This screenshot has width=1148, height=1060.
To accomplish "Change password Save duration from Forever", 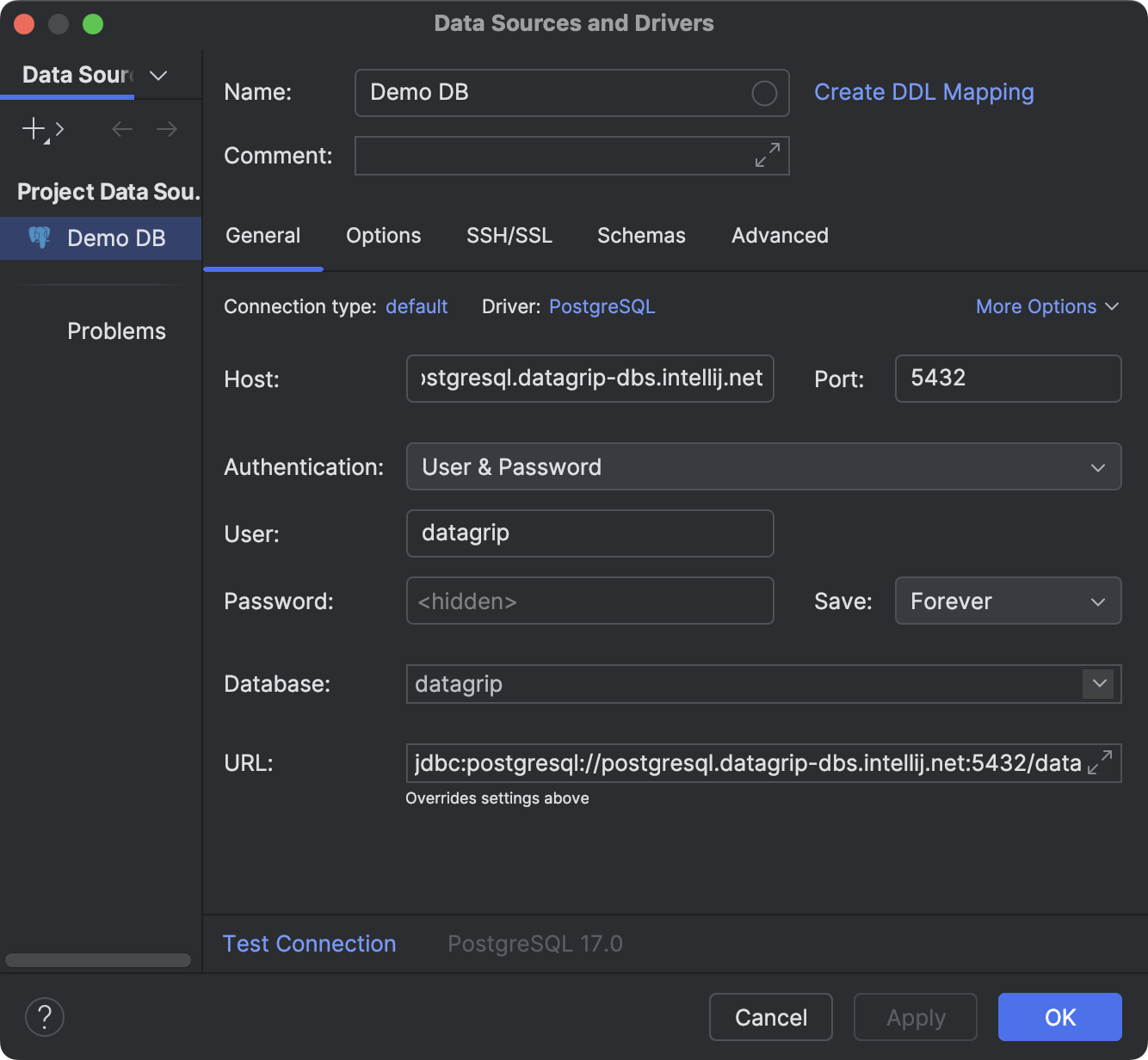I will 1008,601.
